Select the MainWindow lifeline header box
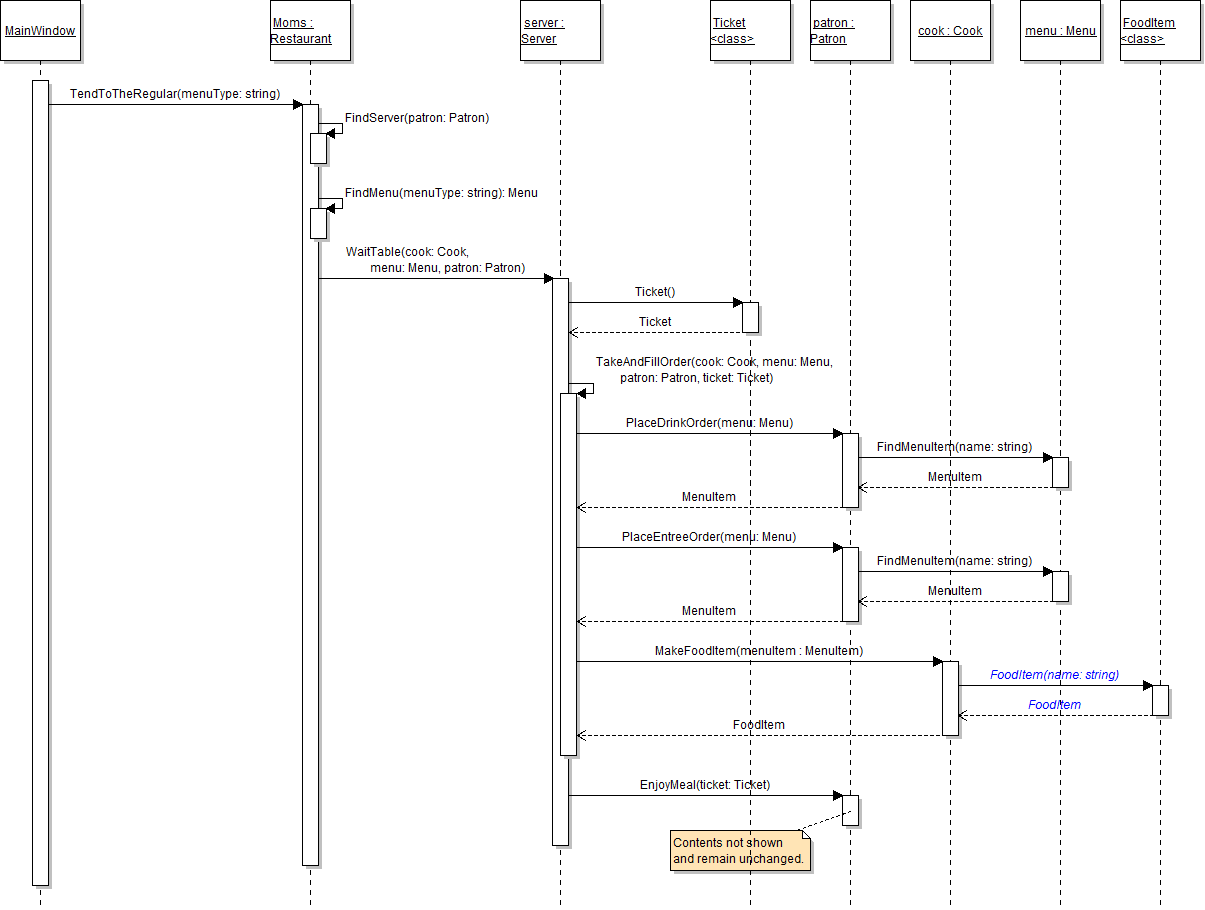The image size is (1205, 910). click(40, 31)
